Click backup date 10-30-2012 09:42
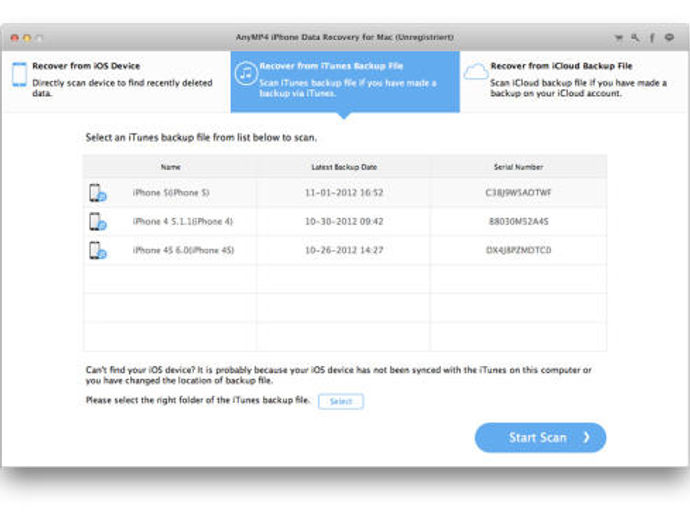Screen dimensions: 690x518 [344, 221]
